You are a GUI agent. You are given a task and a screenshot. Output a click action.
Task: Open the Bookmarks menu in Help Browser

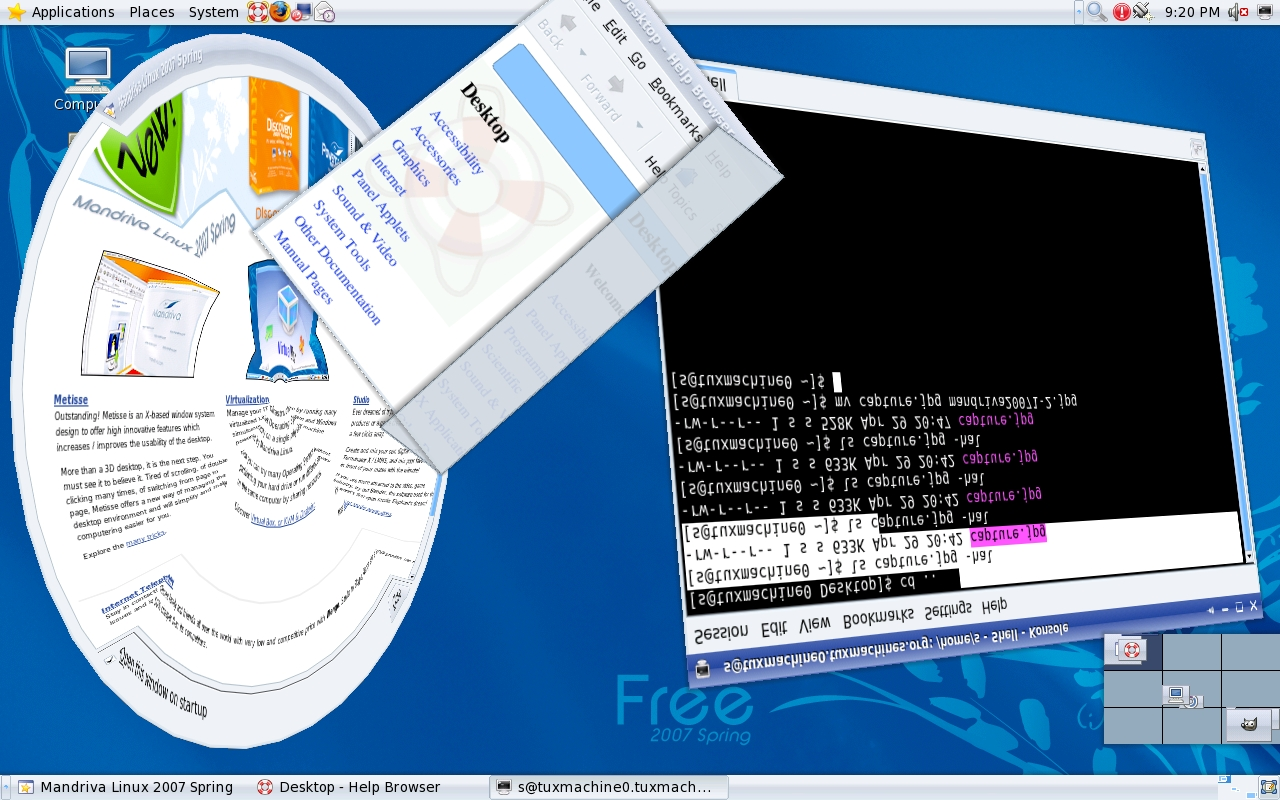pos(676,110)
